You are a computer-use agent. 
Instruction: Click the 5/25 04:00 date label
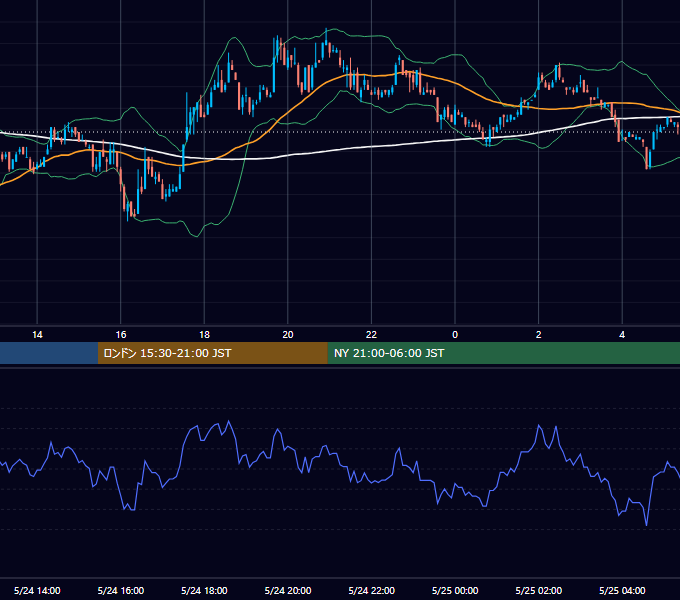pyautogui.click(x=622, y=590)
